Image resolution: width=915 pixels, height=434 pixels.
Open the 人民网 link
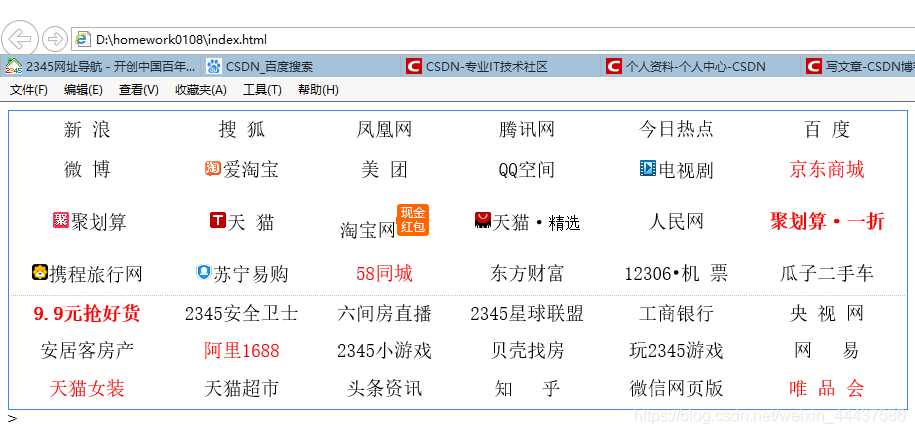(x=676, y=221)
